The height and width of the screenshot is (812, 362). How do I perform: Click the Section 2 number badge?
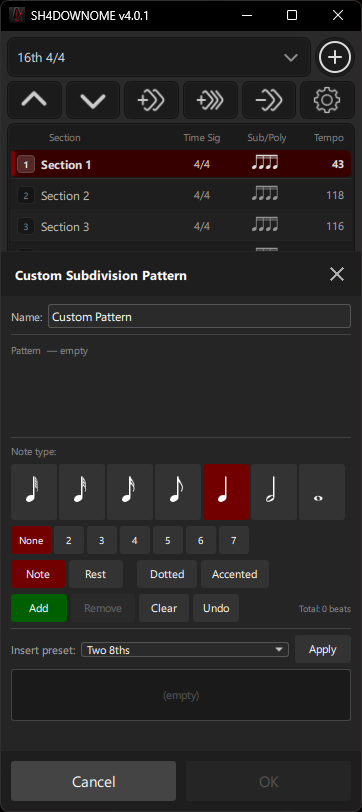pyautogui.click(x=26, y=196)
